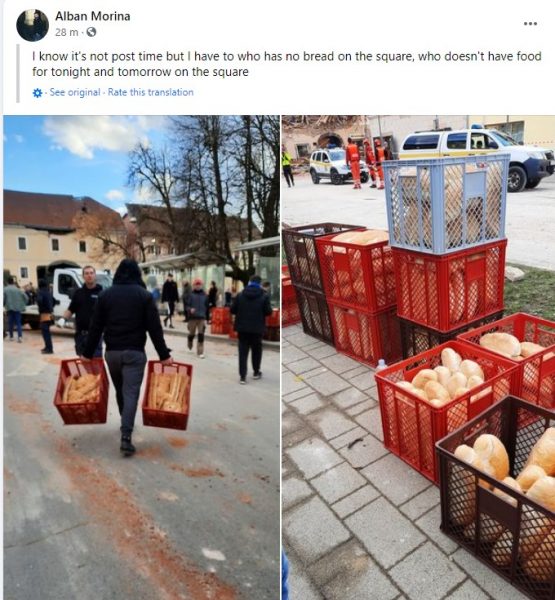The image size is (555, 600).
Task: Open the post options three-dot menu
Action: click(530, 24)
